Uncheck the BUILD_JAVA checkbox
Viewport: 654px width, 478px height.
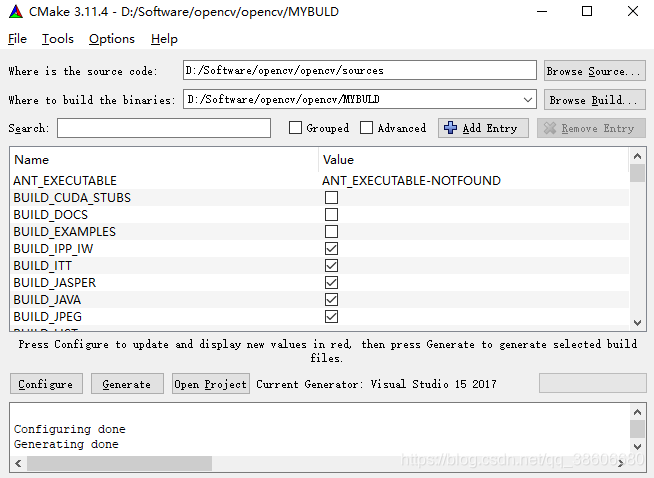(x=331, y=299)
